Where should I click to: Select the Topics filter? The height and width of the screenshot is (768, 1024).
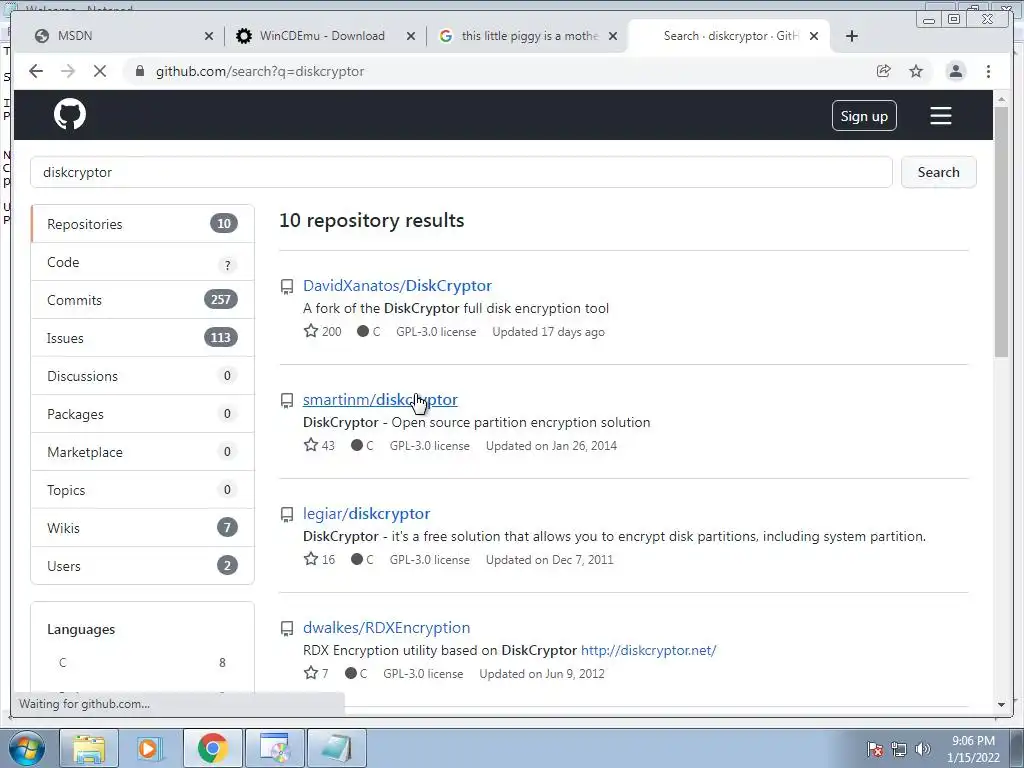[142, 490]
